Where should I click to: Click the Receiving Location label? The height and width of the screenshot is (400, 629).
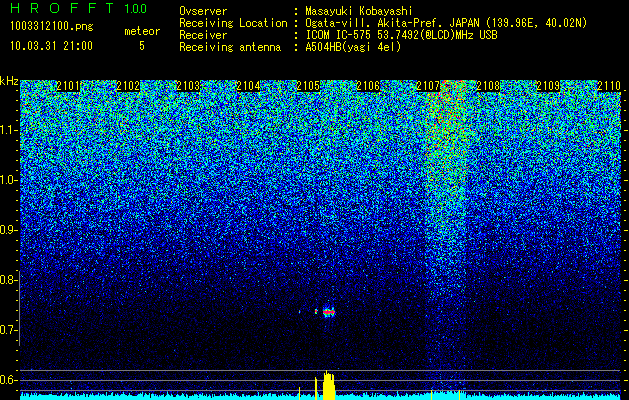(233, 23)
